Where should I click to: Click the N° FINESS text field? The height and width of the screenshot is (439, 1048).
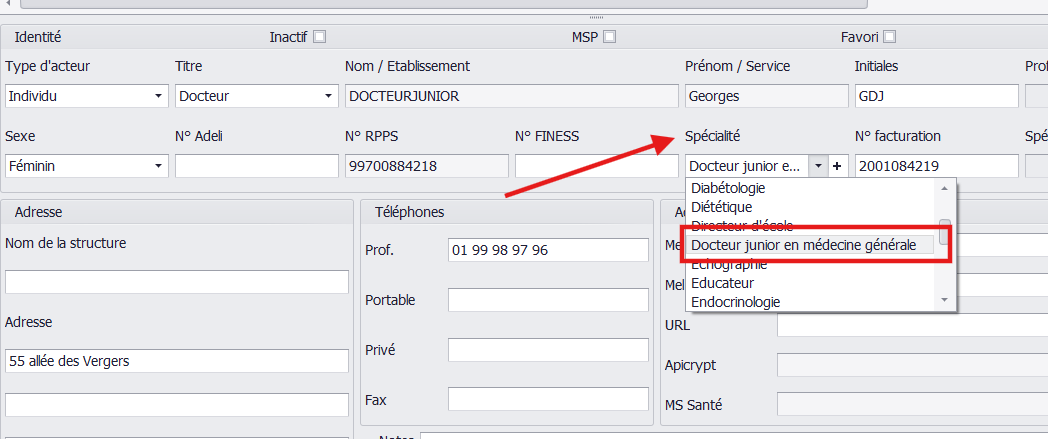tap(597, 166)
